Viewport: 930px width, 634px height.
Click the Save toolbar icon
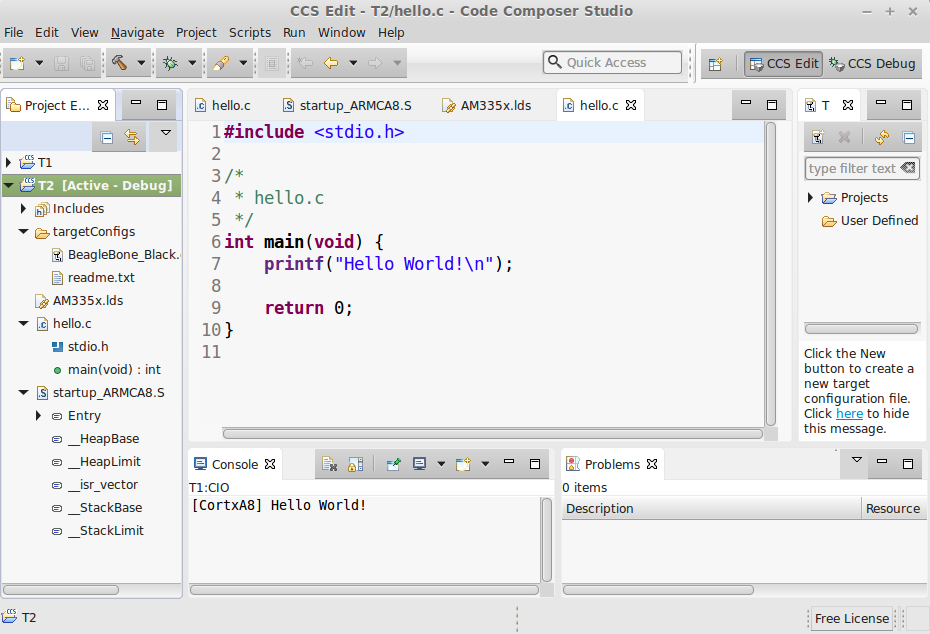(x=61, y=63)
